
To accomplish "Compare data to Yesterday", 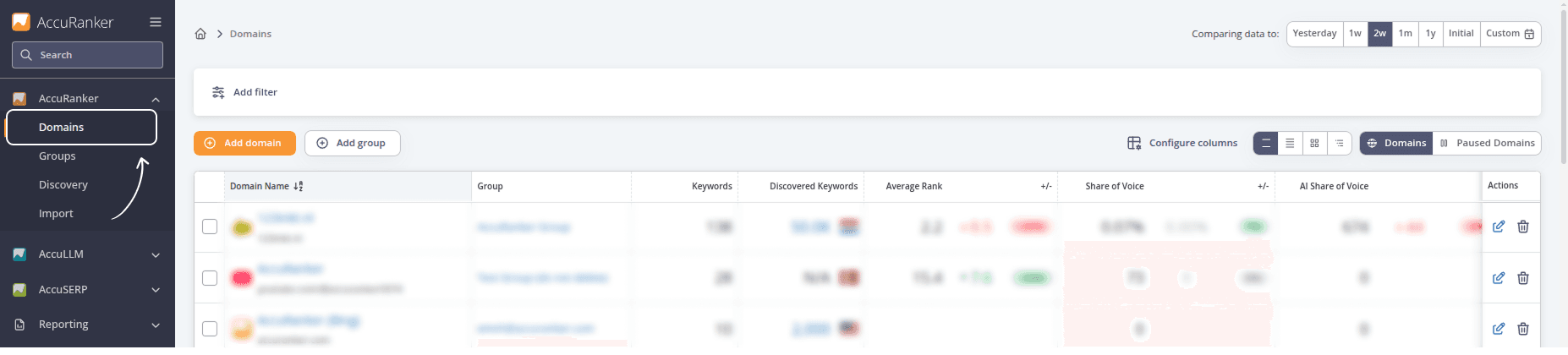I will pyautogui.click(x=1315, y=34).
